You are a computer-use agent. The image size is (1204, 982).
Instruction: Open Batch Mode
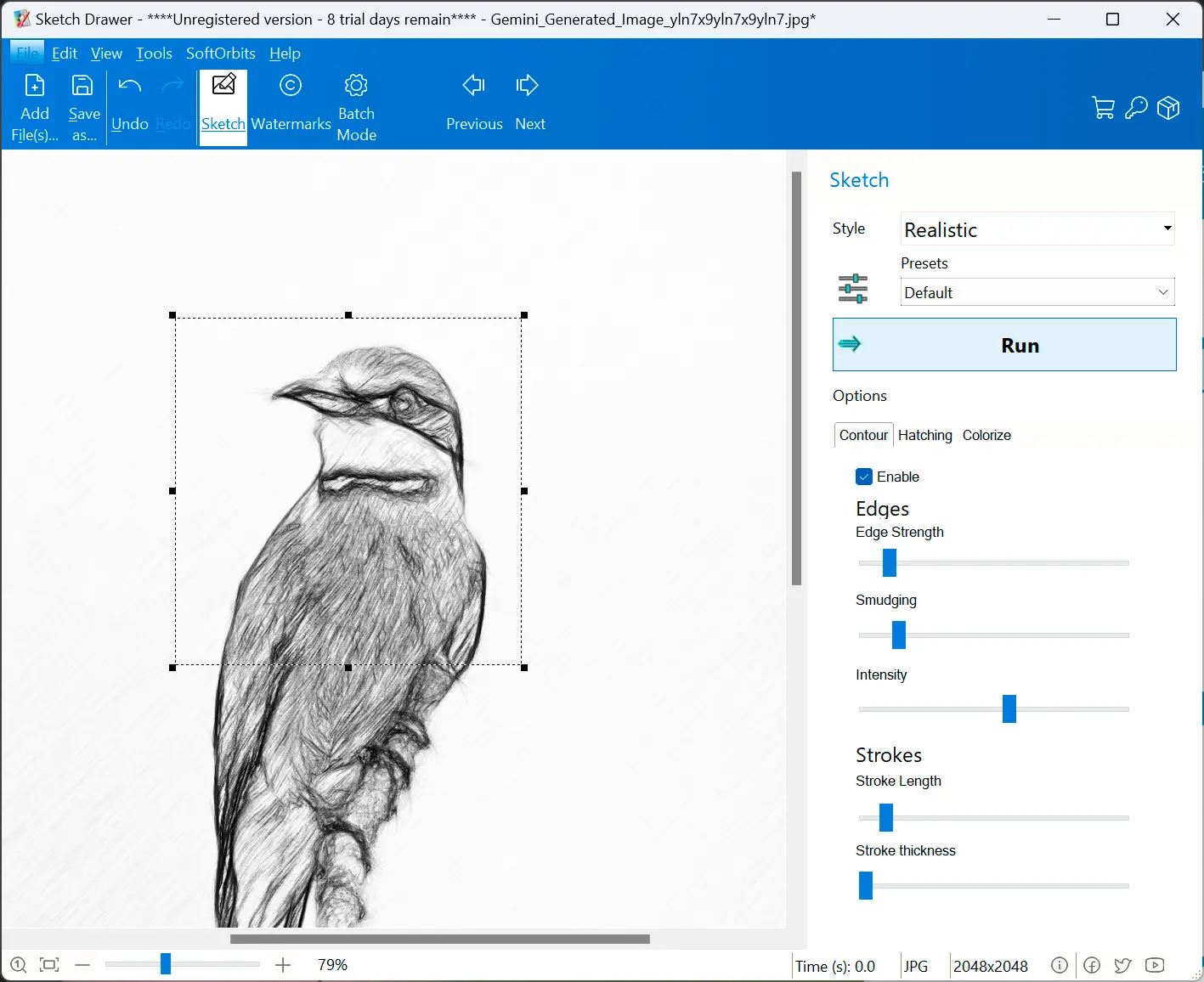point(357,108)
